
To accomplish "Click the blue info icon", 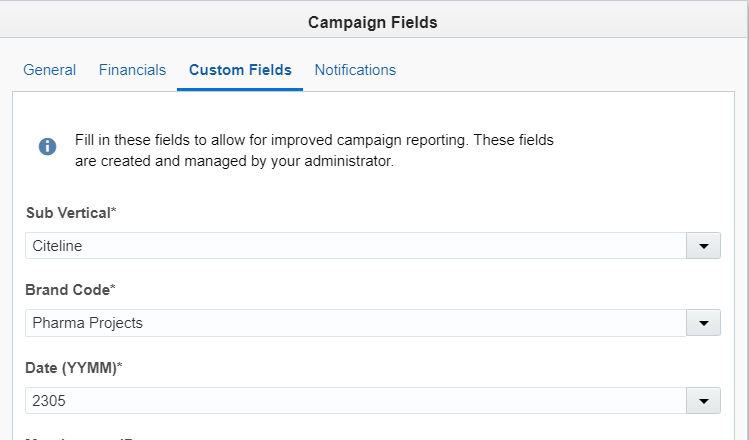I will tap(47, 147).
